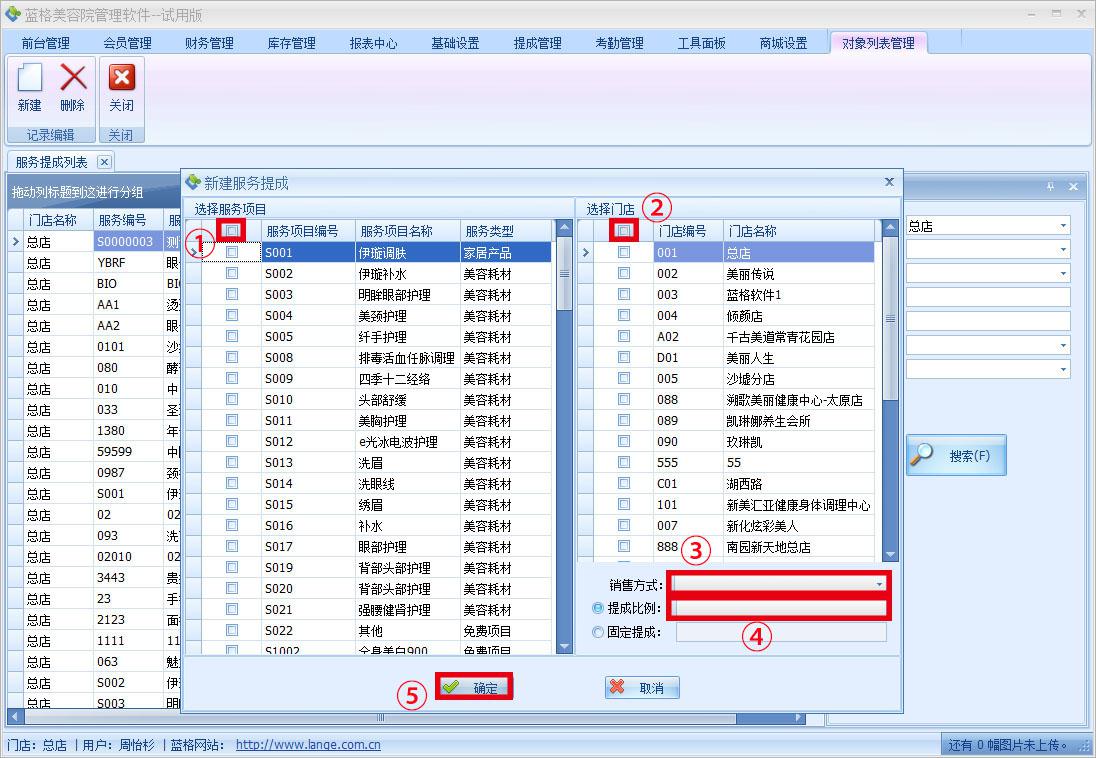This screenshot has width=1096, height=758.
Task: Open the 会员管理 menu tab
Action: 127,43
